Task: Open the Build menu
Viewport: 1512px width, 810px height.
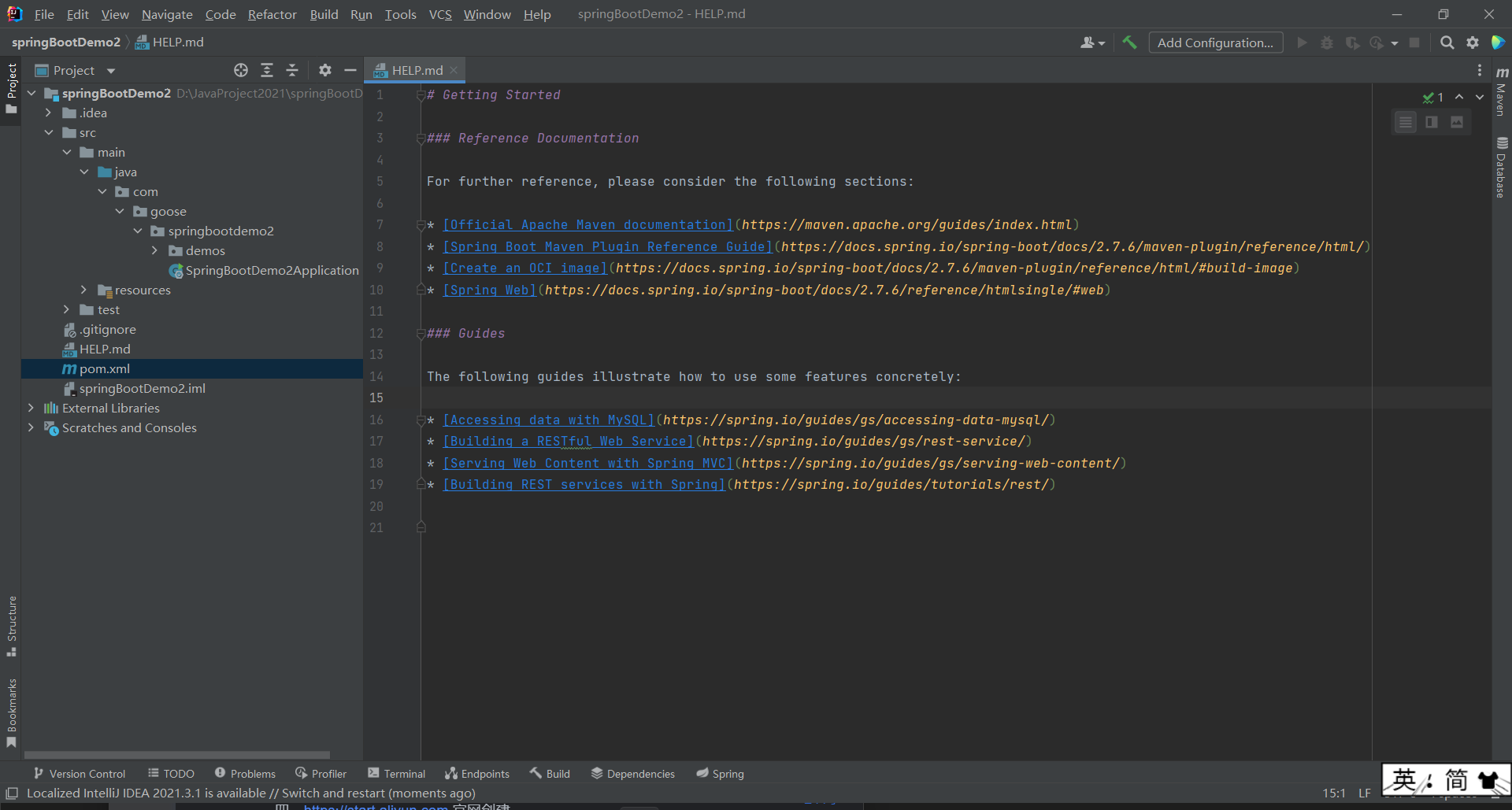Action: coord(324,14)
